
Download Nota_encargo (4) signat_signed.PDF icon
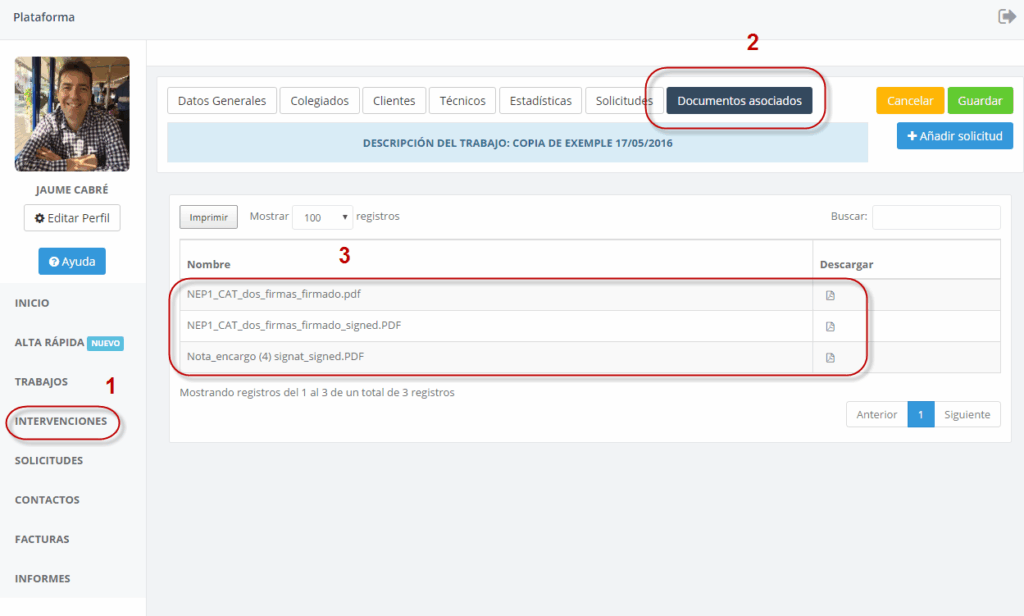click(830, 358)
